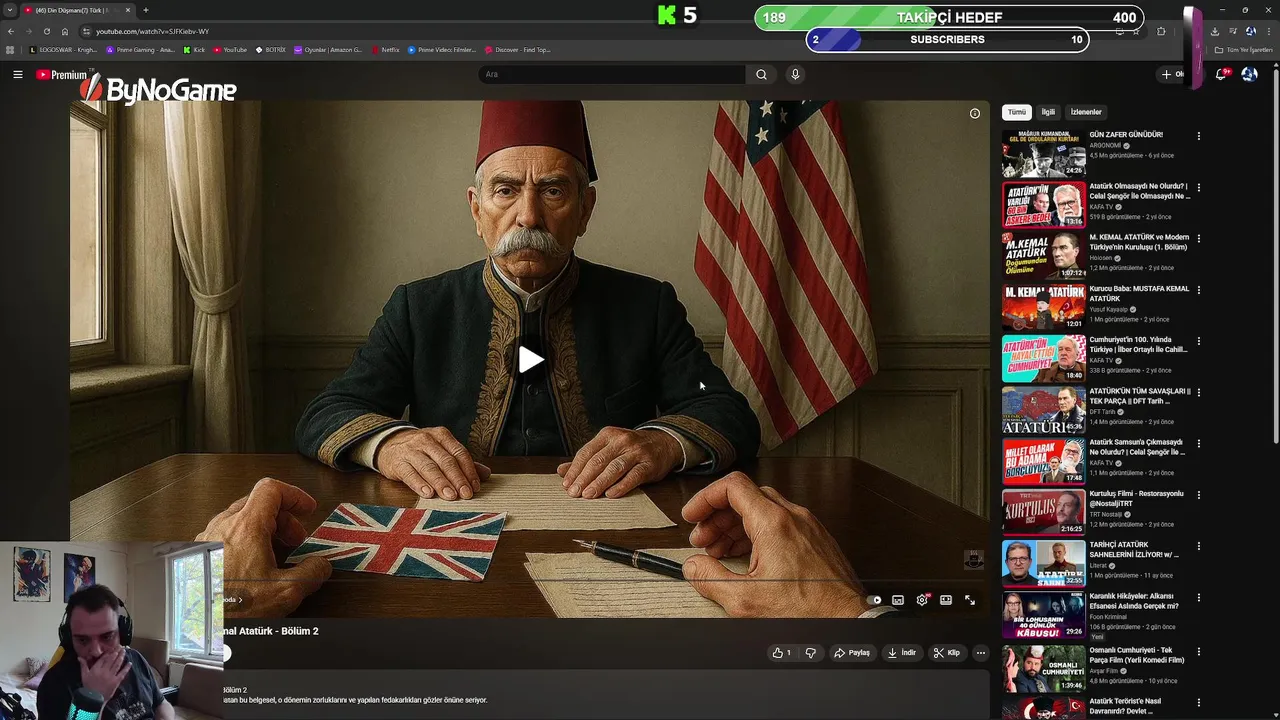Viewport: 1280px width, 720px height.
Task: Select the Tümü filter chip
Action: [x=1016, y=112]
